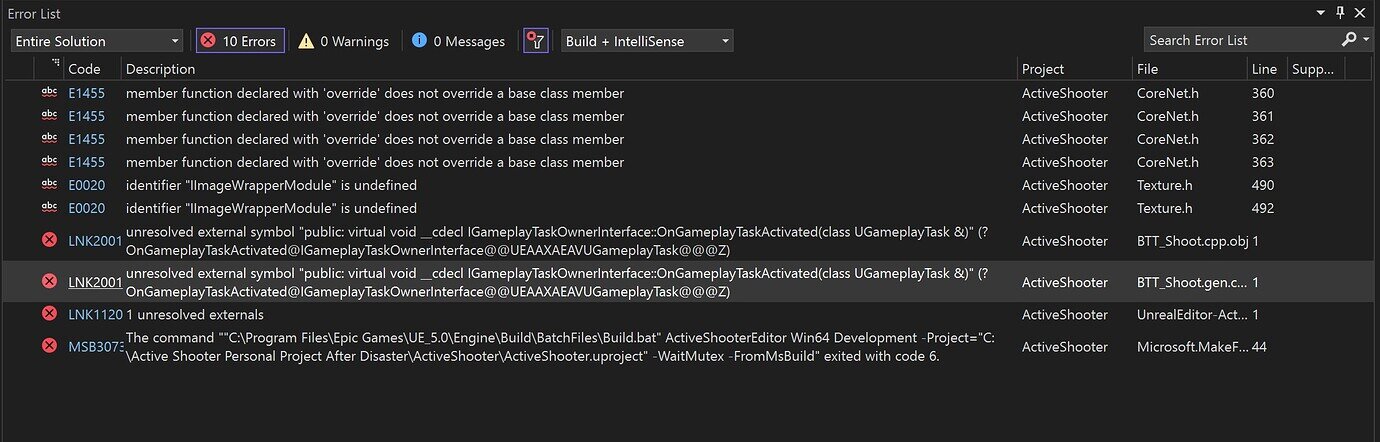Click the category grip icon in column header

(55, 64)
